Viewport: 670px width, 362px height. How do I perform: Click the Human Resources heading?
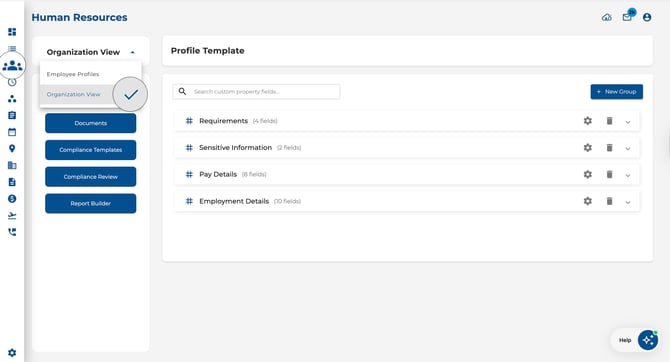(79, 18)
